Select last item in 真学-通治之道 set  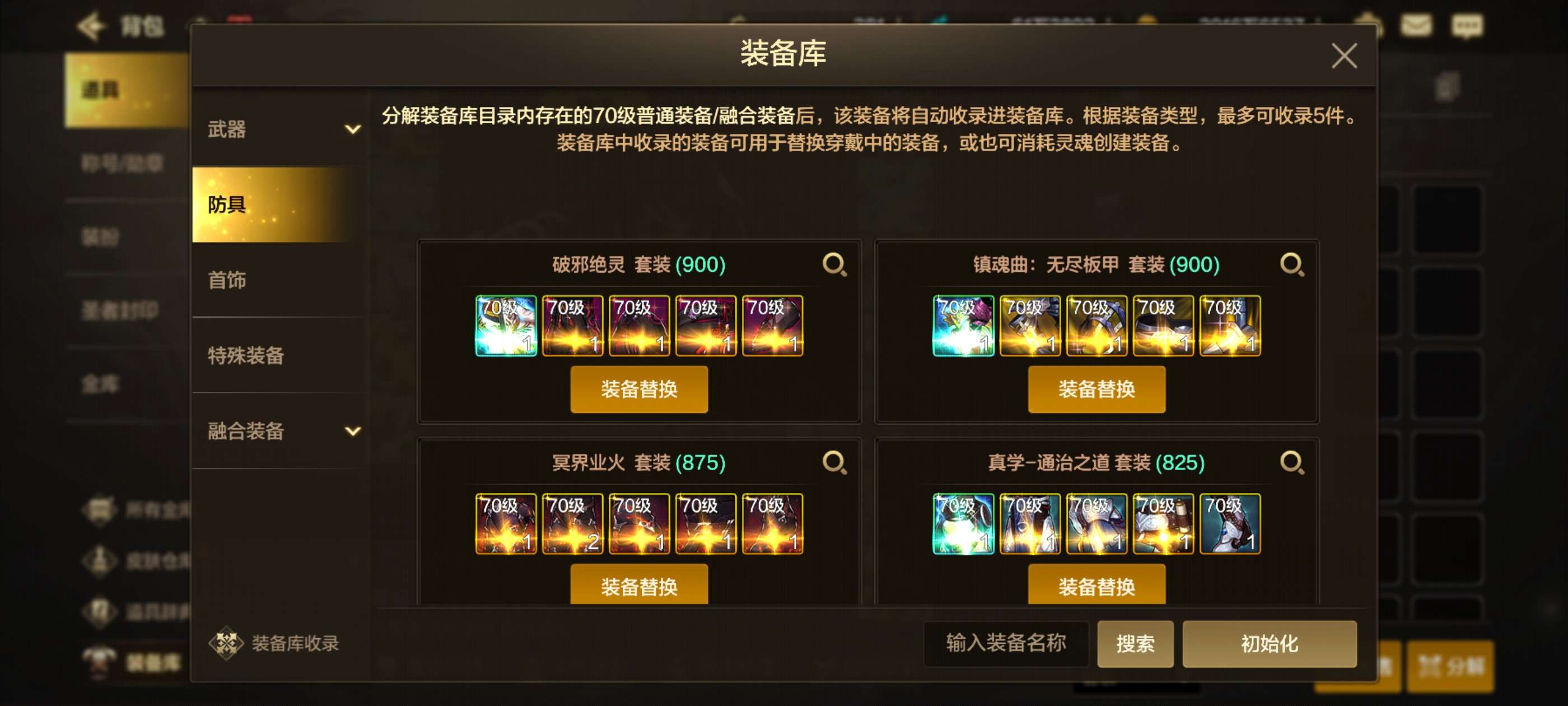(x=1230, y=524)
